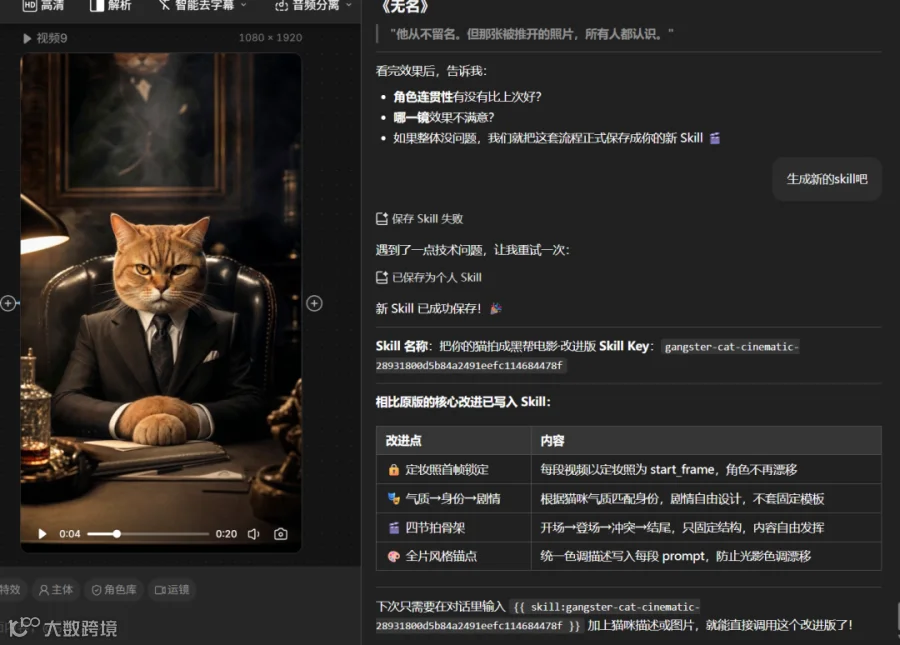Select the 主体 tab
Viewport: 900px width, 645px height.
point(56,589)
